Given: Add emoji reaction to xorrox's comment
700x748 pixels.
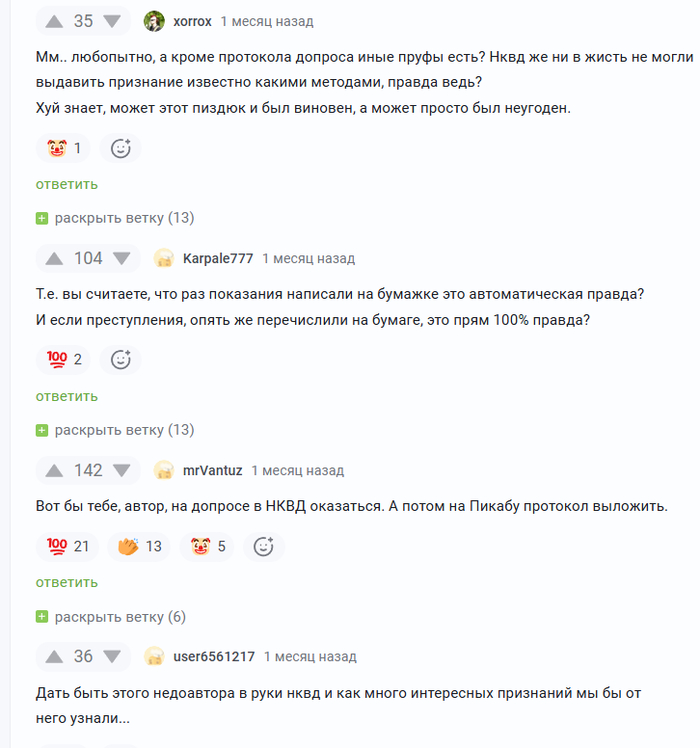Looking at the screenshot, I should [x=121, y=149].
